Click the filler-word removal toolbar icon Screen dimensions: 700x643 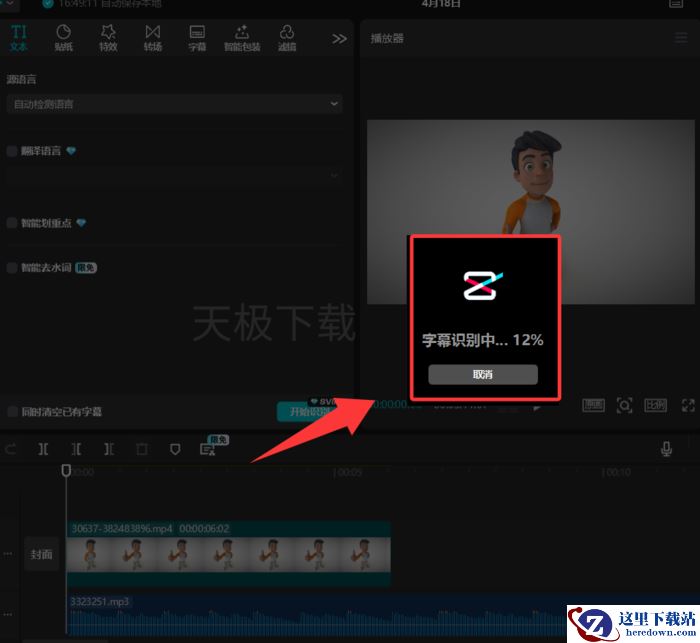208,449
